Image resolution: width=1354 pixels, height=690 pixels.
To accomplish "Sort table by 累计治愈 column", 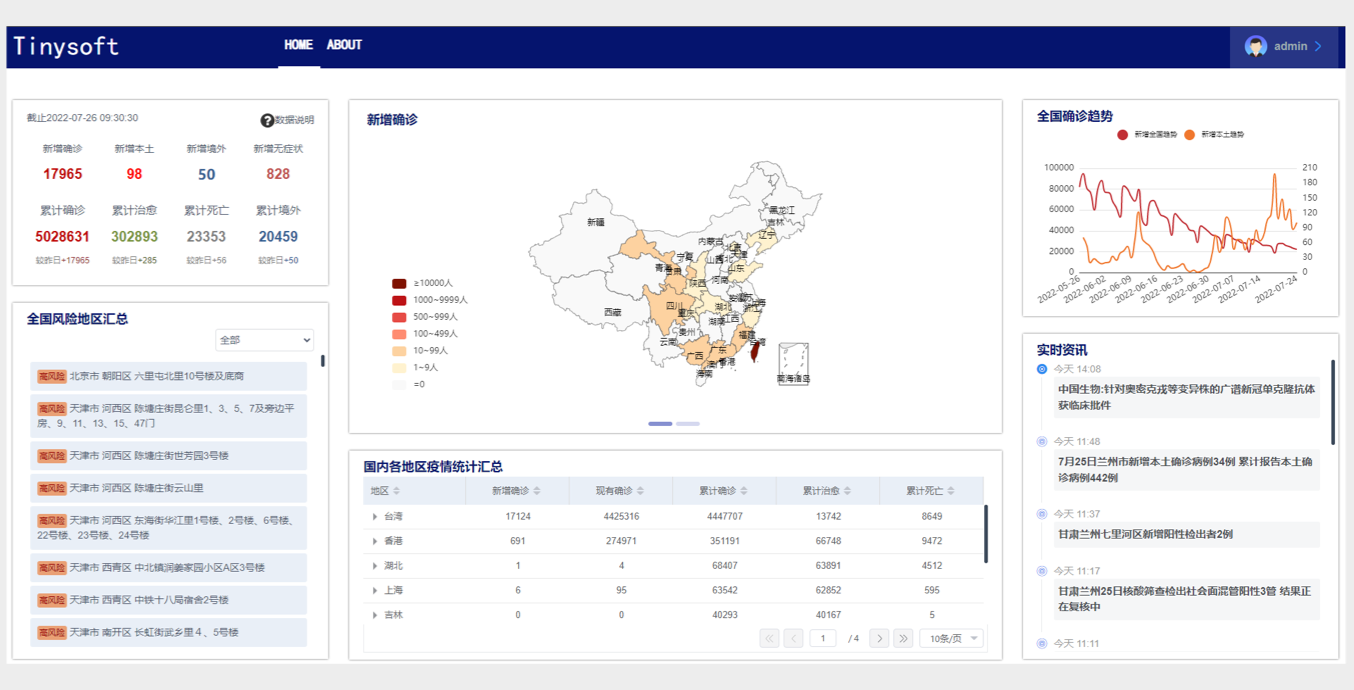I will click(x=848, y=491).
